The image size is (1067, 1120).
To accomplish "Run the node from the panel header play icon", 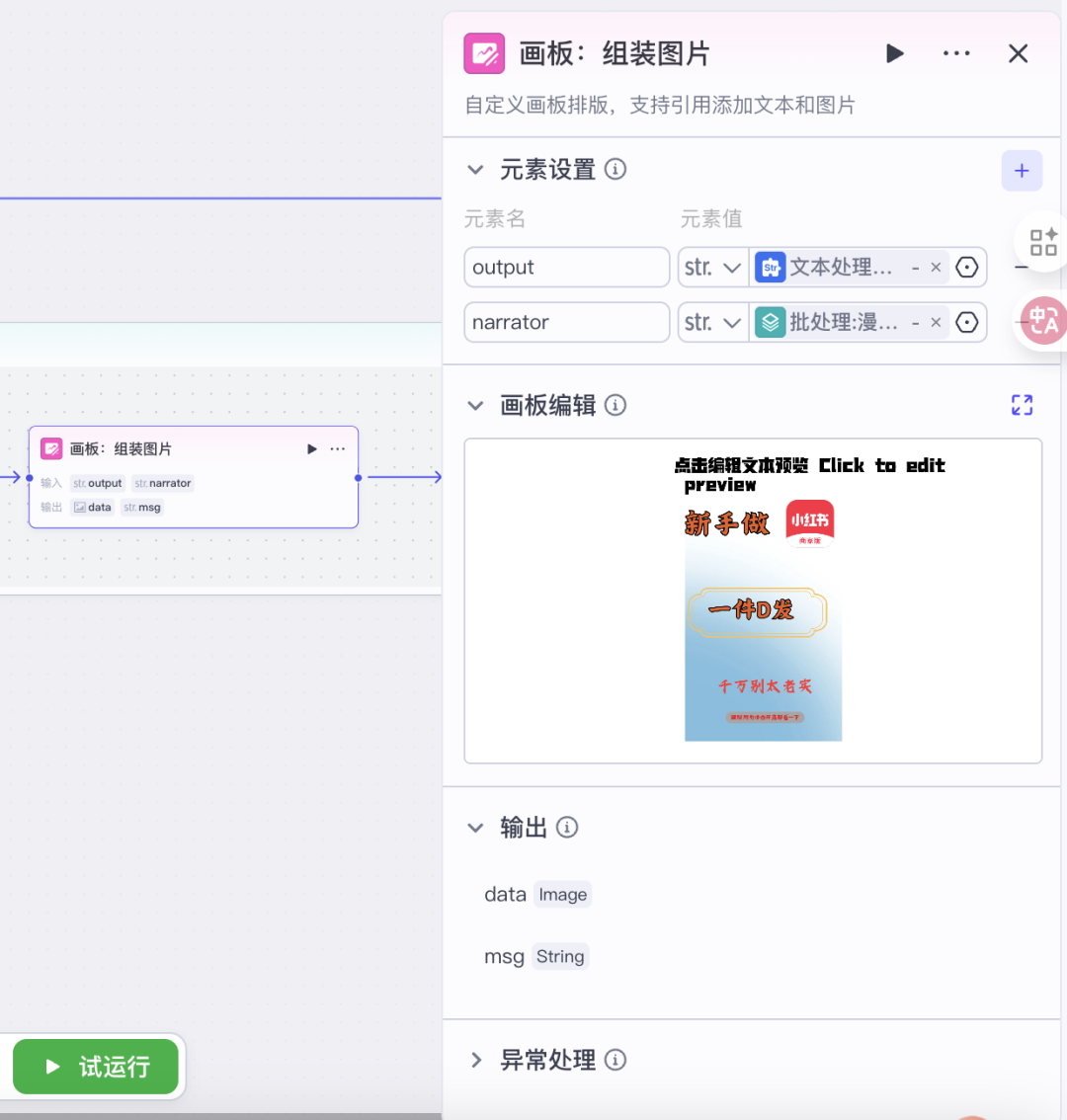I will coord(894,53).
